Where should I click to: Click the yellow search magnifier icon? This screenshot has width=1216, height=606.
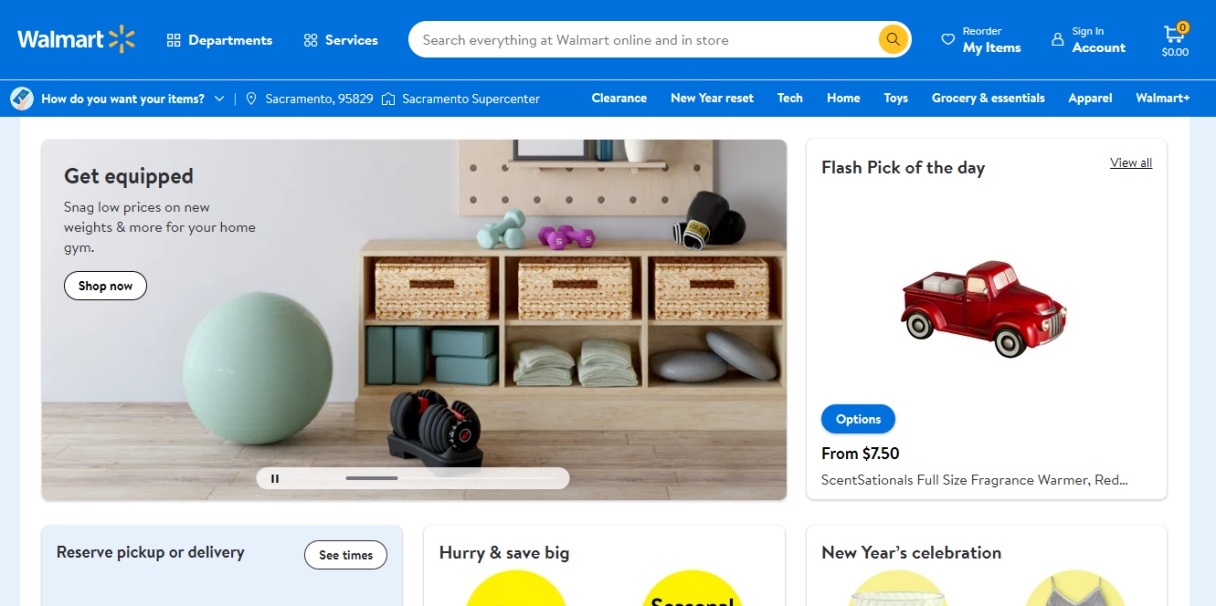click(892, 40)
